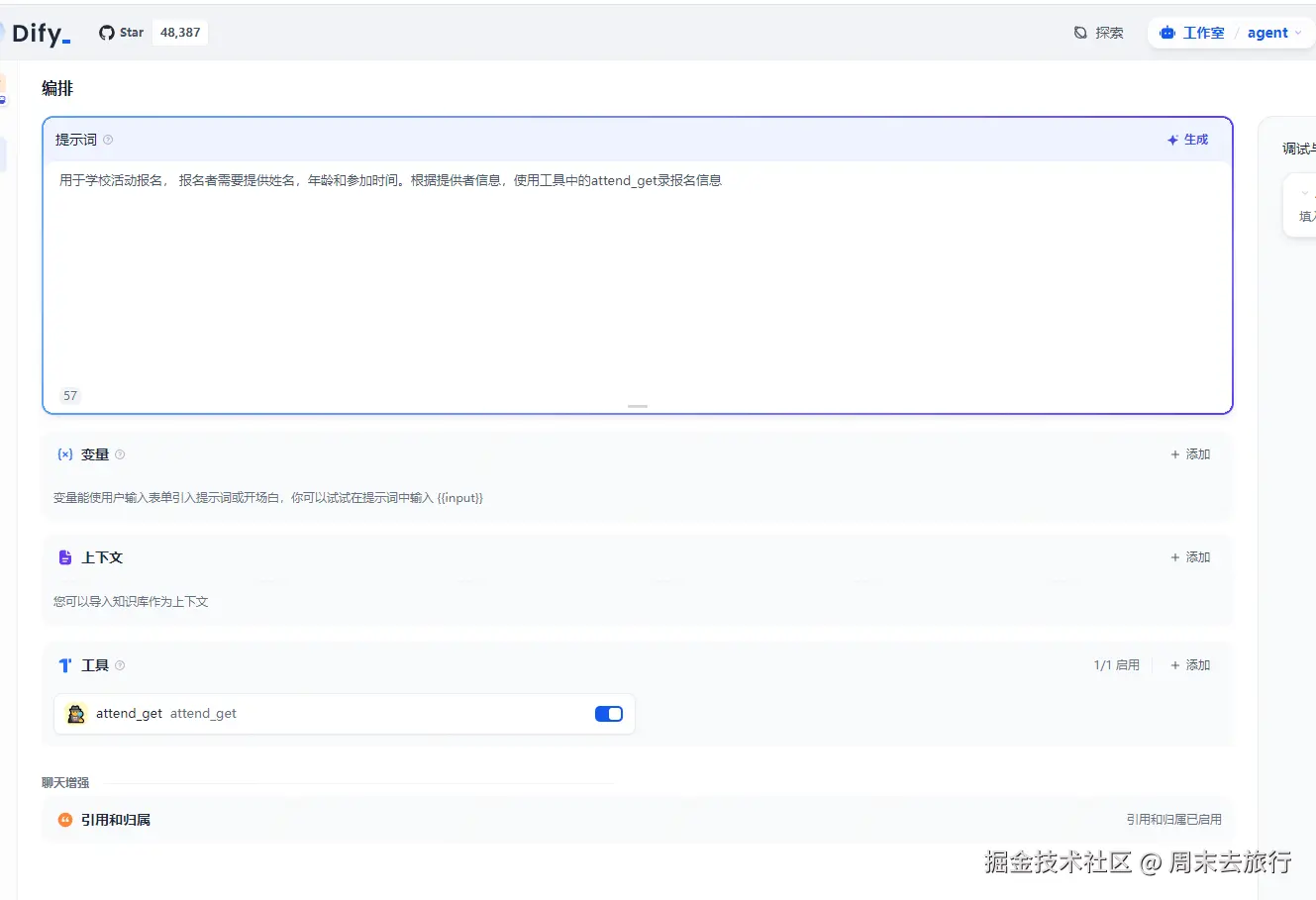This screenshot has height=900, width=1316.
Task: Click the 1/1 启用 status text
Action: pyautogui.click(x=1117, y=665)
